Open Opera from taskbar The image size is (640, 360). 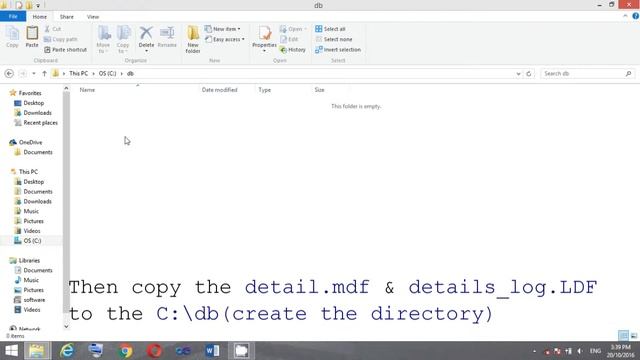[154, 351]
